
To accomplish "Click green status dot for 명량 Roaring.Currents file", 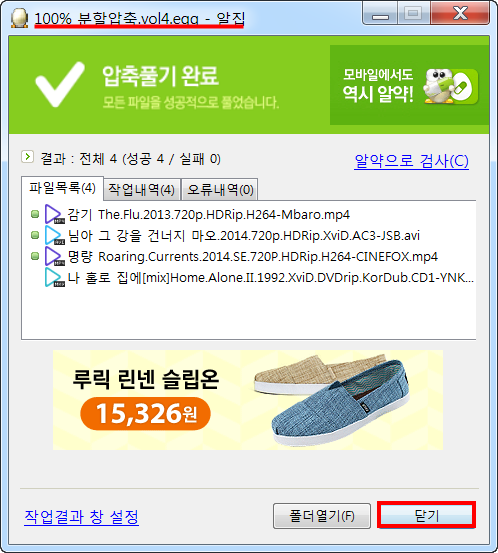I will click(x=35, y=256).
